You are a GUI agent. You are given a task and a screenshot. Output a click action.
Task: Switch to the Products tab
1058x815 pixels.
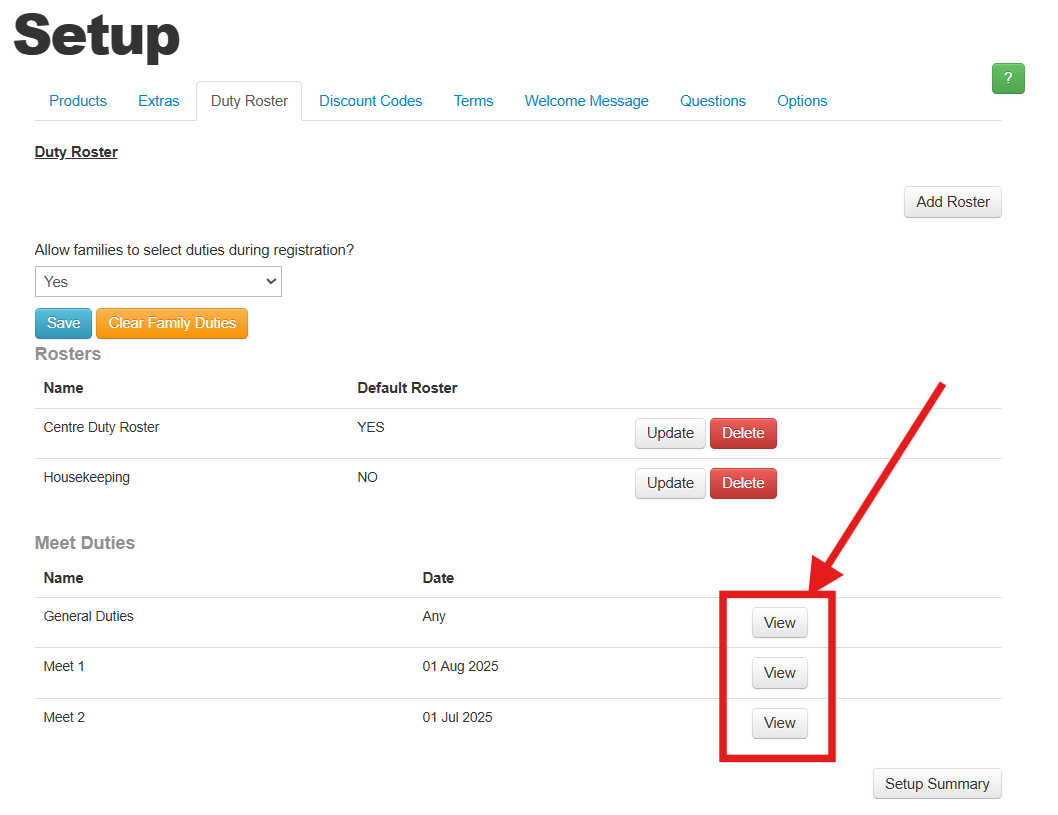78,100
